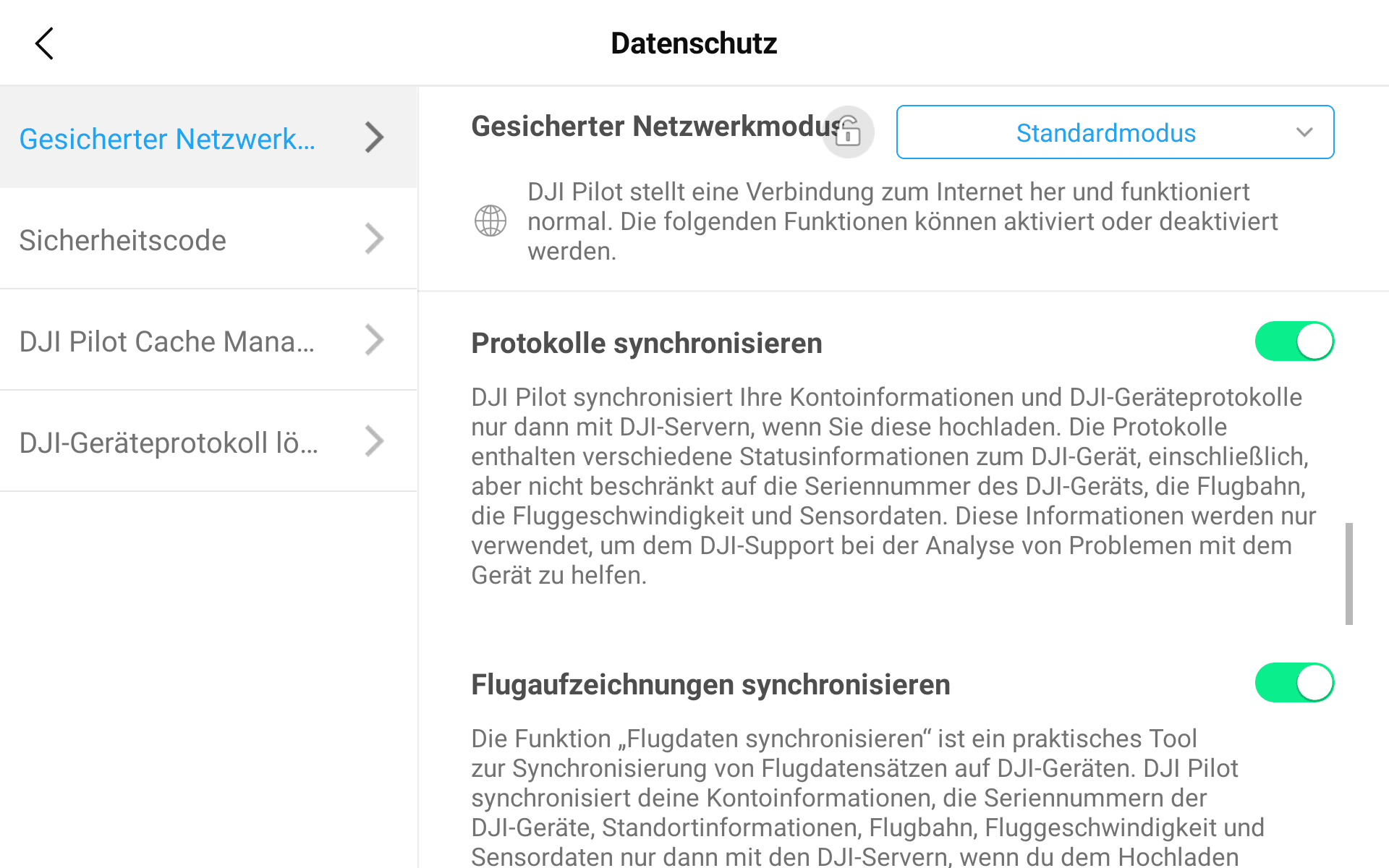Screen dimensions: 1389x868
Task: Turn off Flugaufzeichnungen synchronisieren switch
Action: [1294, 683]
